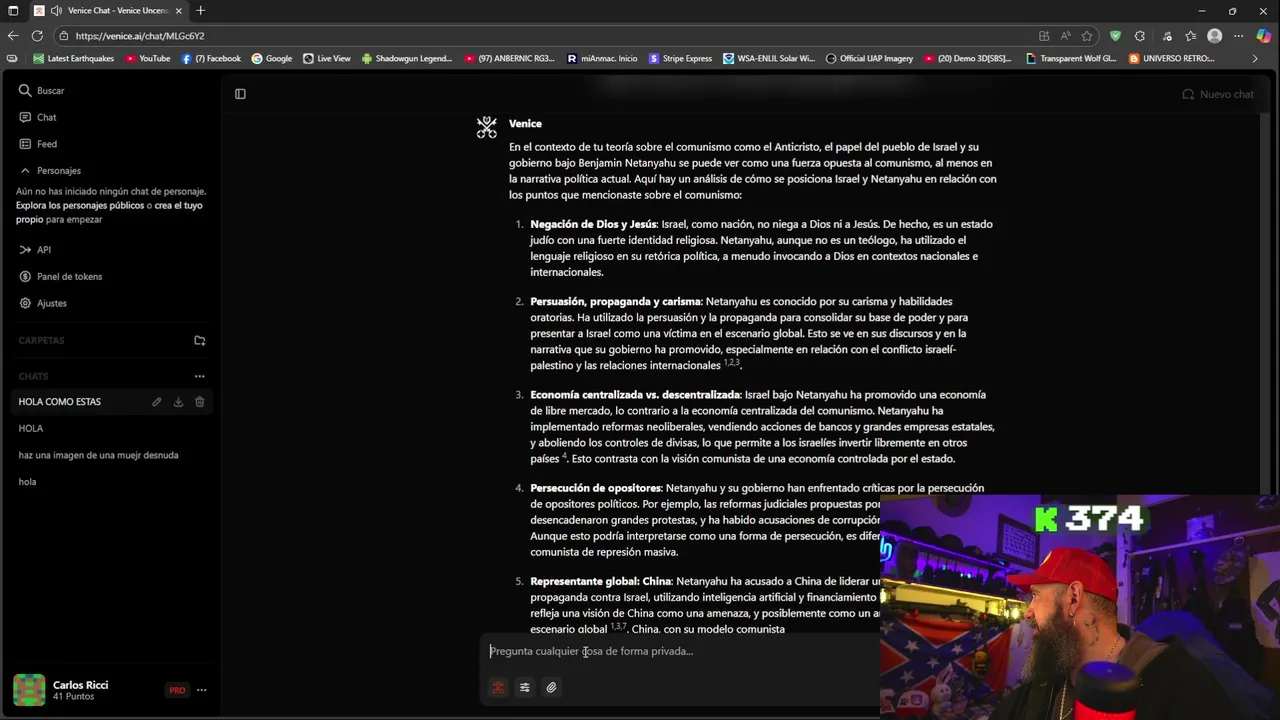Viewport: 1280px width, 720px height.
Task: Open Panel de tokens
Action: coord(60,276)
